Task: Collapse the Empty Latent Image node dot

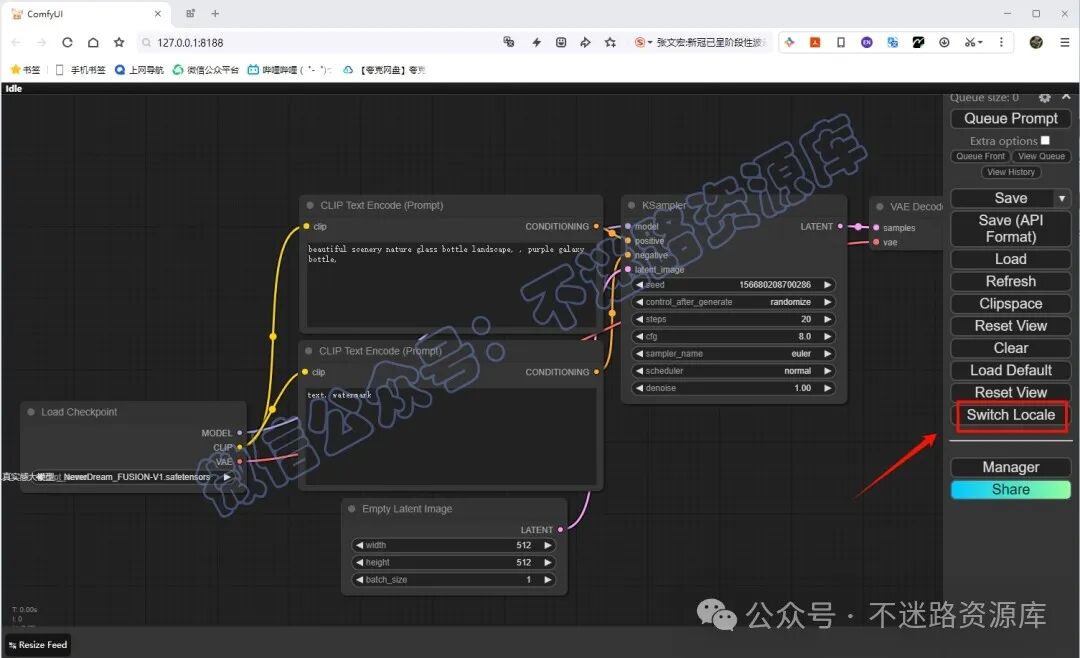Action: pyautogui.click(x=351, y=509)
